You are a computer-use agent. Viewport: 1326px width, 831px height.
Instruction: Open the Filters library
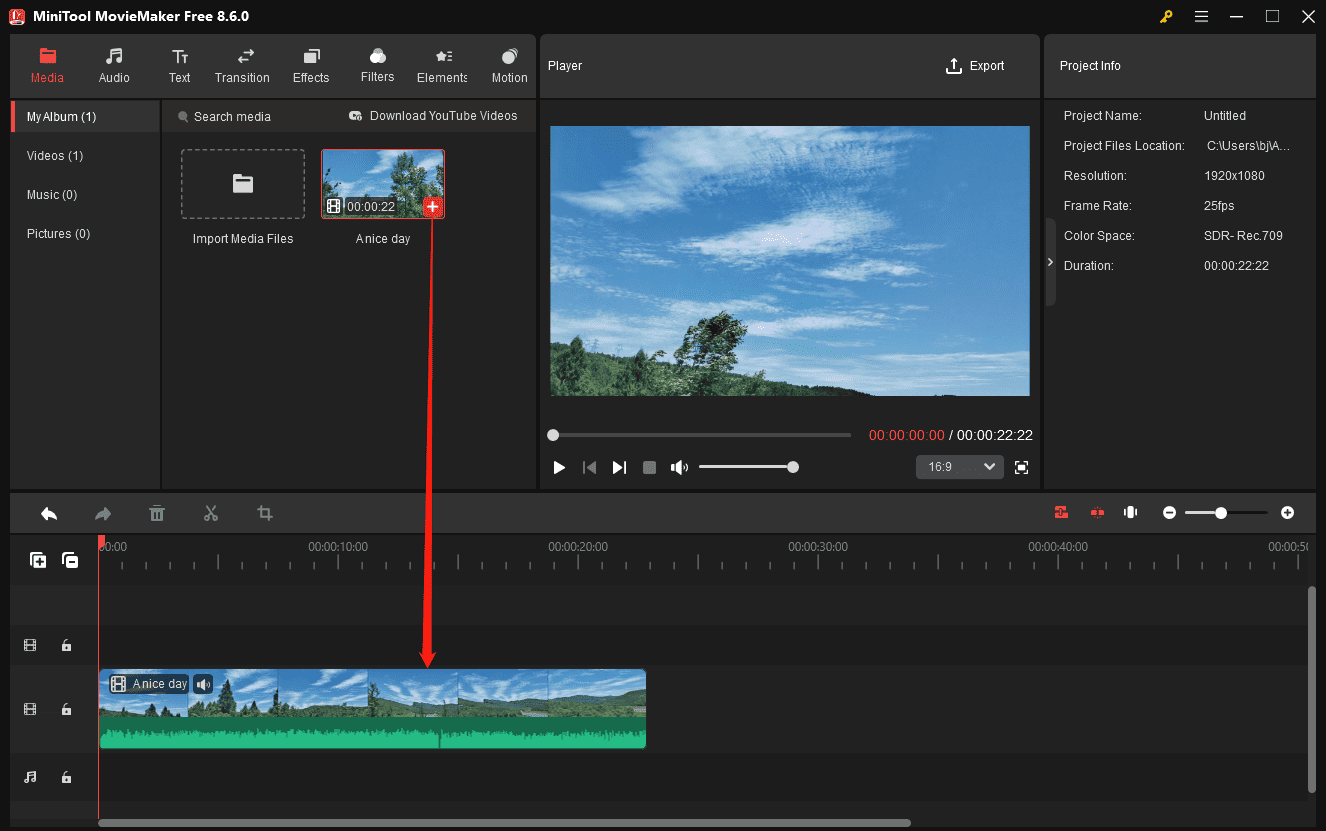pos(377,66)
